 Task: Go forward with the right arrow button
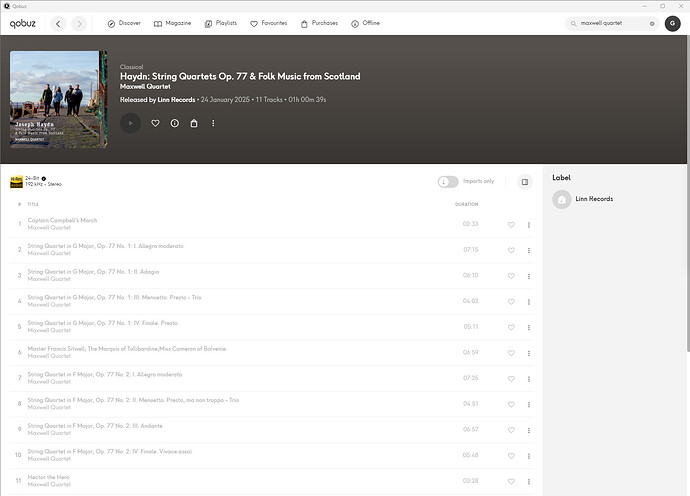click(x=79, y=24)
